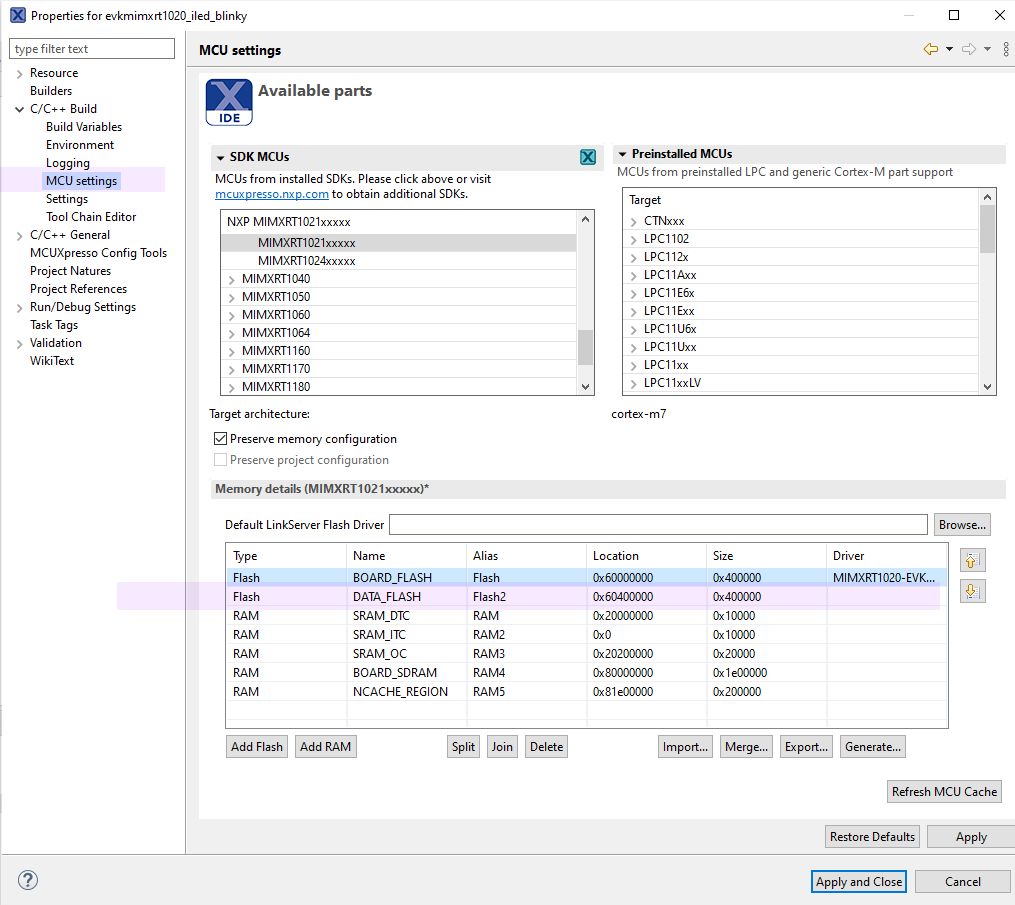
Task: Disable Preserve memory configuration
Action: [x=221, y=438]
